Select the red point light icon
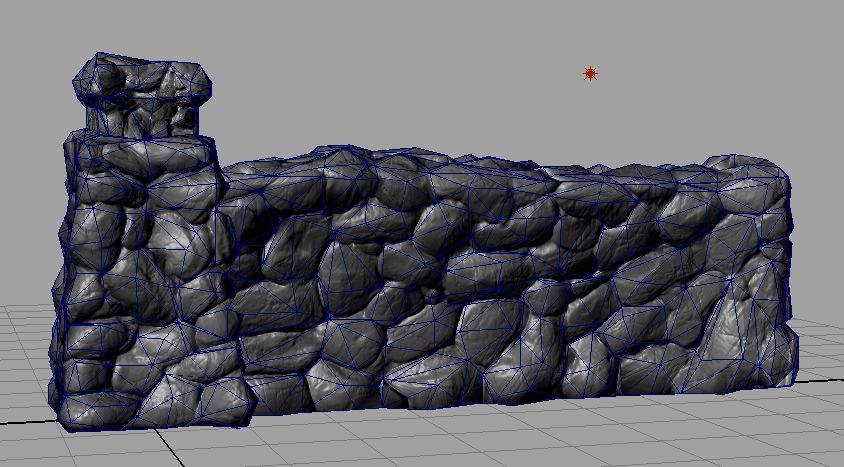This screenshot has height=467, width=844. 590,74
